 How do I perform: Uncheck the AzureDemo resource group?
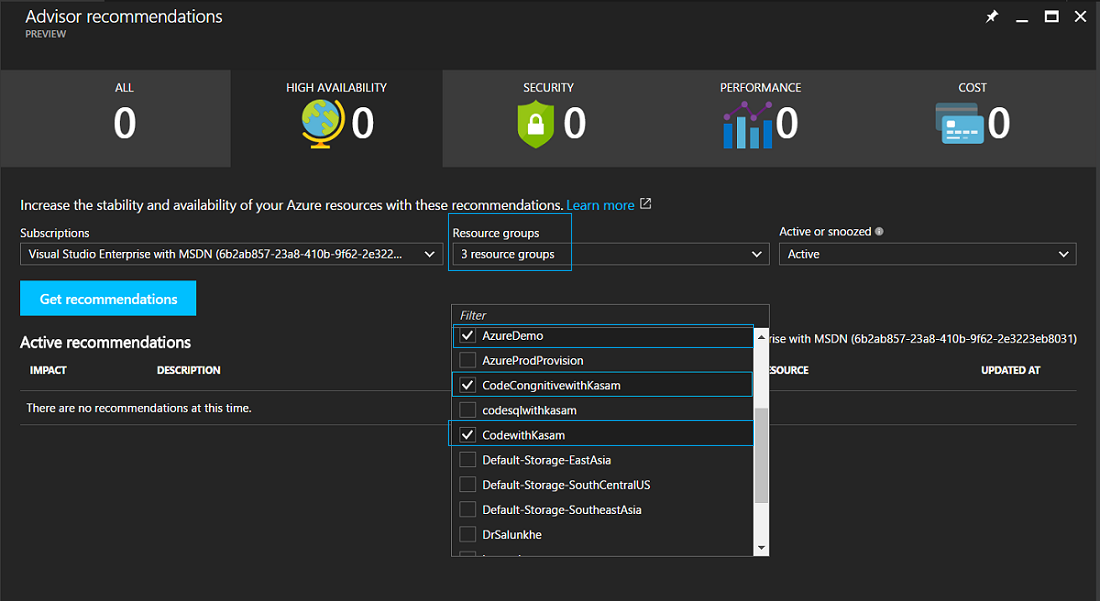pos(467,336)
